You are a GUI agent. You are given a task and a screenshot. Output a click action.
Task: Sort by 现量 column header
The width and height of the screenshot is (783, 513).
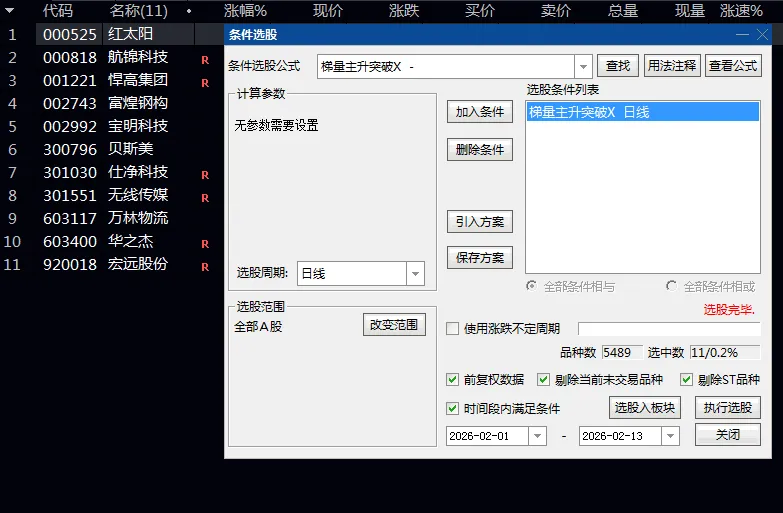click(690, 10)
